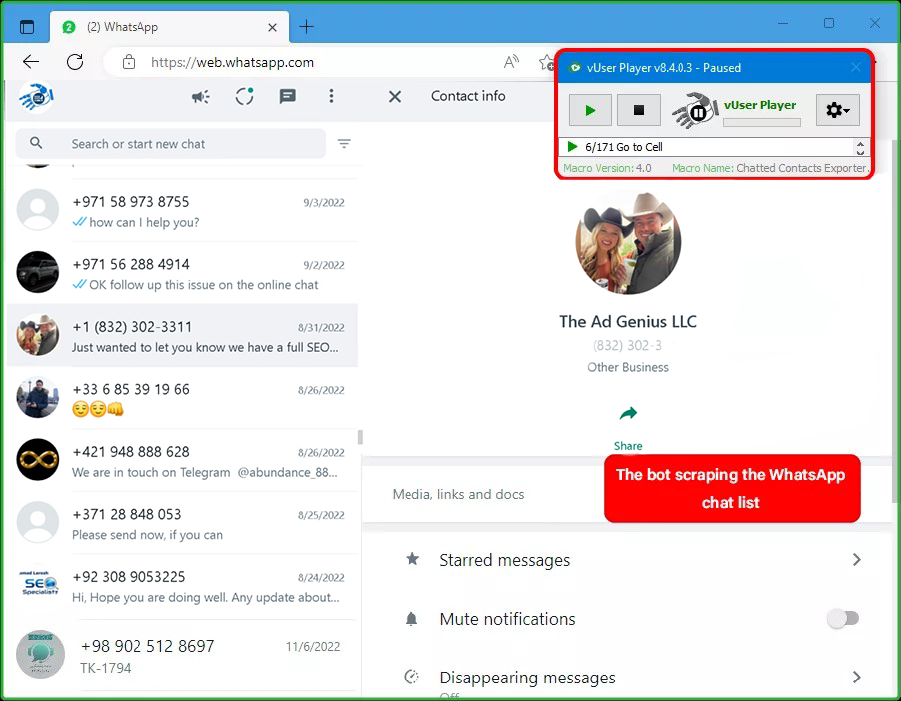Click the chat list scrollbar
The width and height of the screenshot is (901, 701).
coord(360,437)
